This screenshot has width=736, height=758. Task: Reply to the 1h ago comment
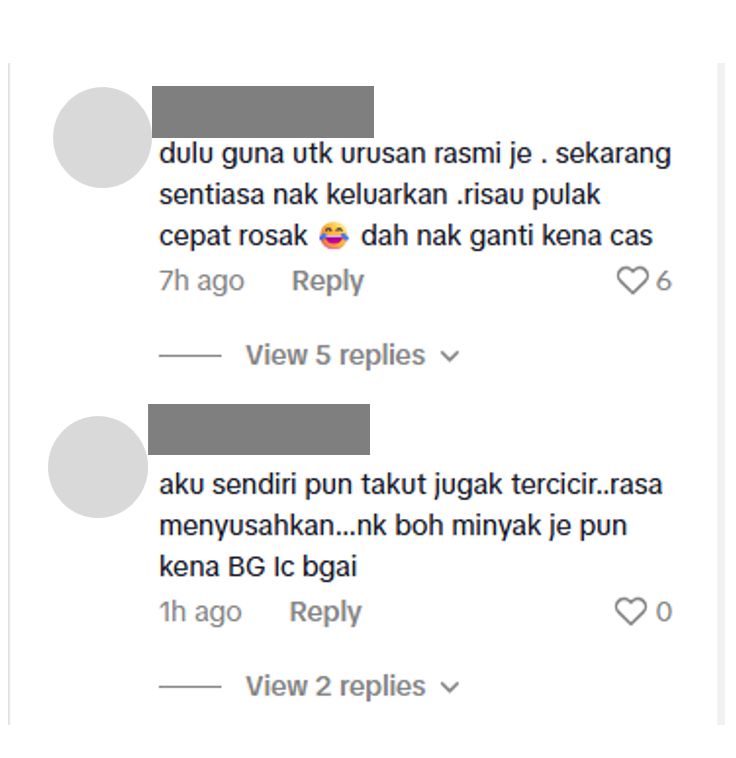coord(325,612)
